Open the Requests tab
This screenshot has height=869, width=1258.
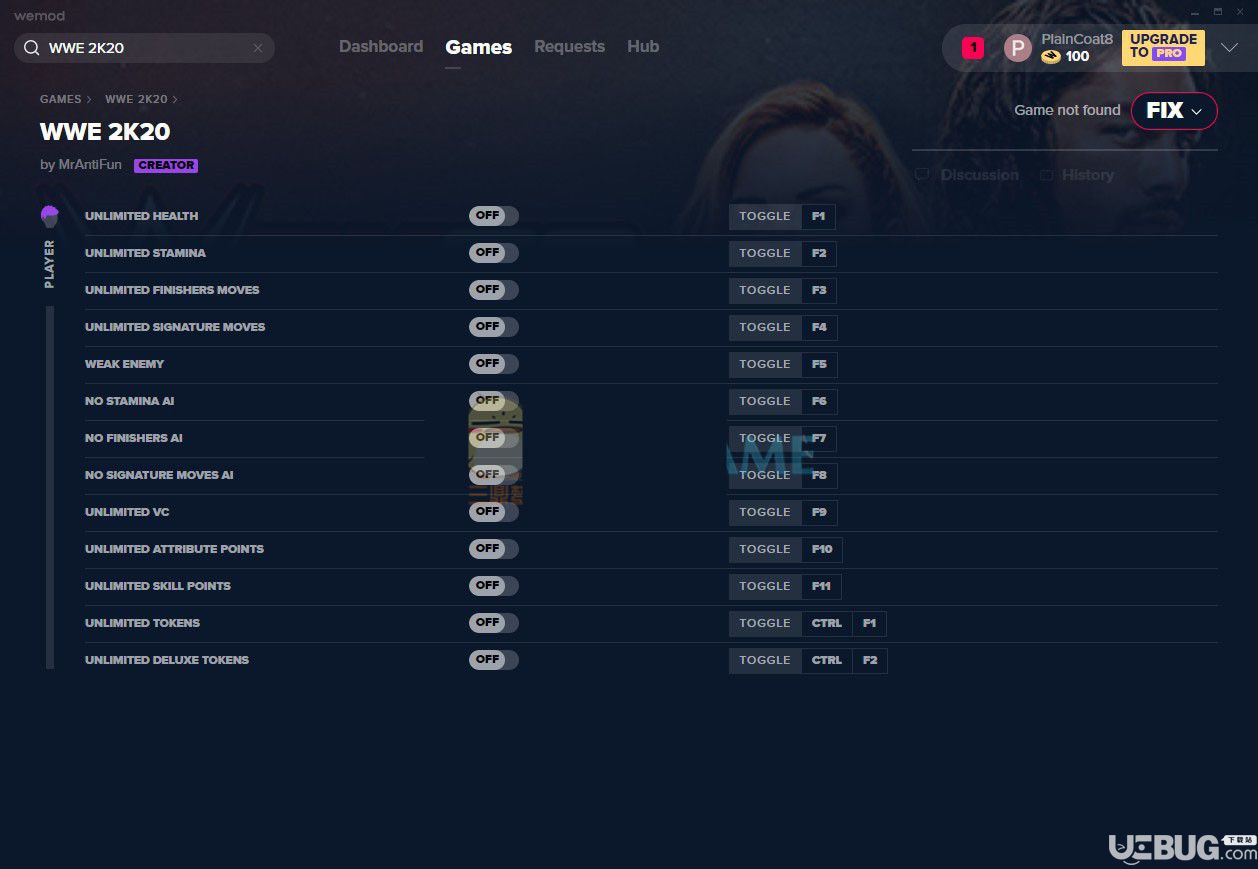pyautogui.click(x=569, y=47)
